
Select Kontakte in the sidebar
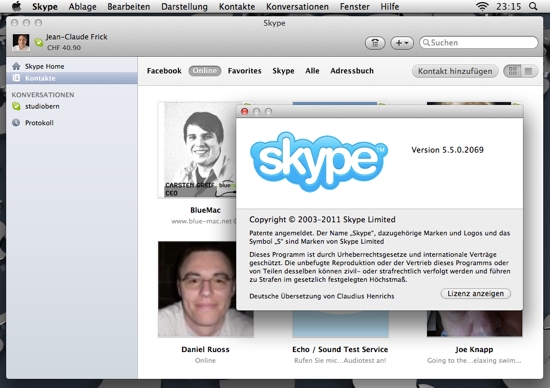tap(72, 78)
